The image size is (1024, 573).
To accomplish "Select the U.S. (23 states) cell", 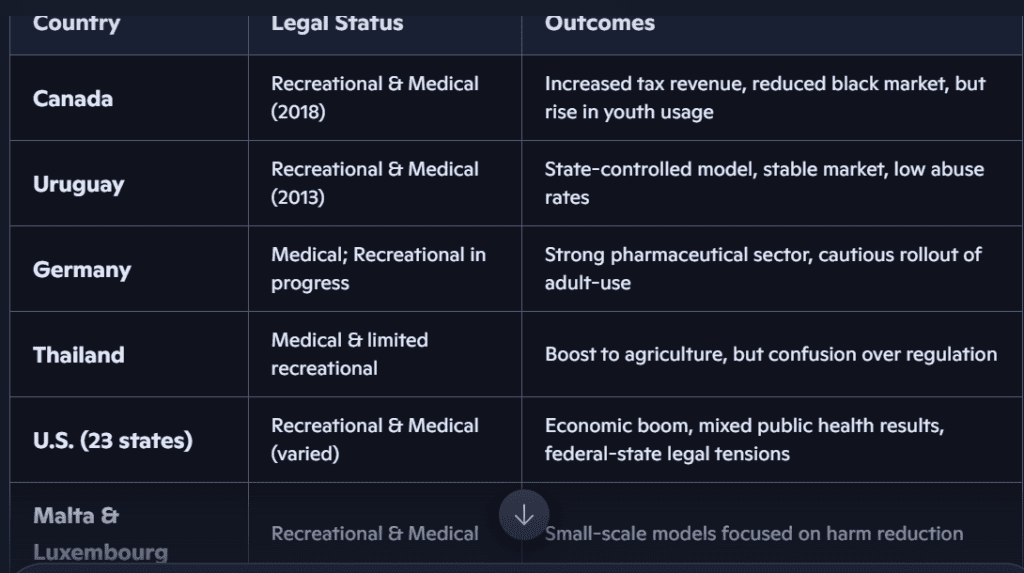I will 112,440.
